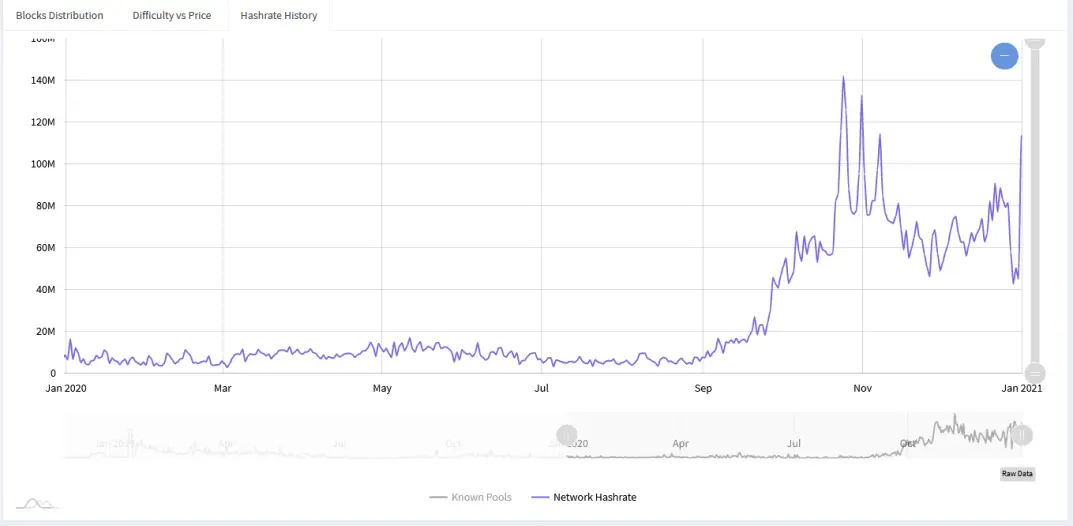Viewport: 1073px width, 526px height.
Task: Click the blue zoom-out minus button
Action: pyautogui.click(x=1004, y=56)
